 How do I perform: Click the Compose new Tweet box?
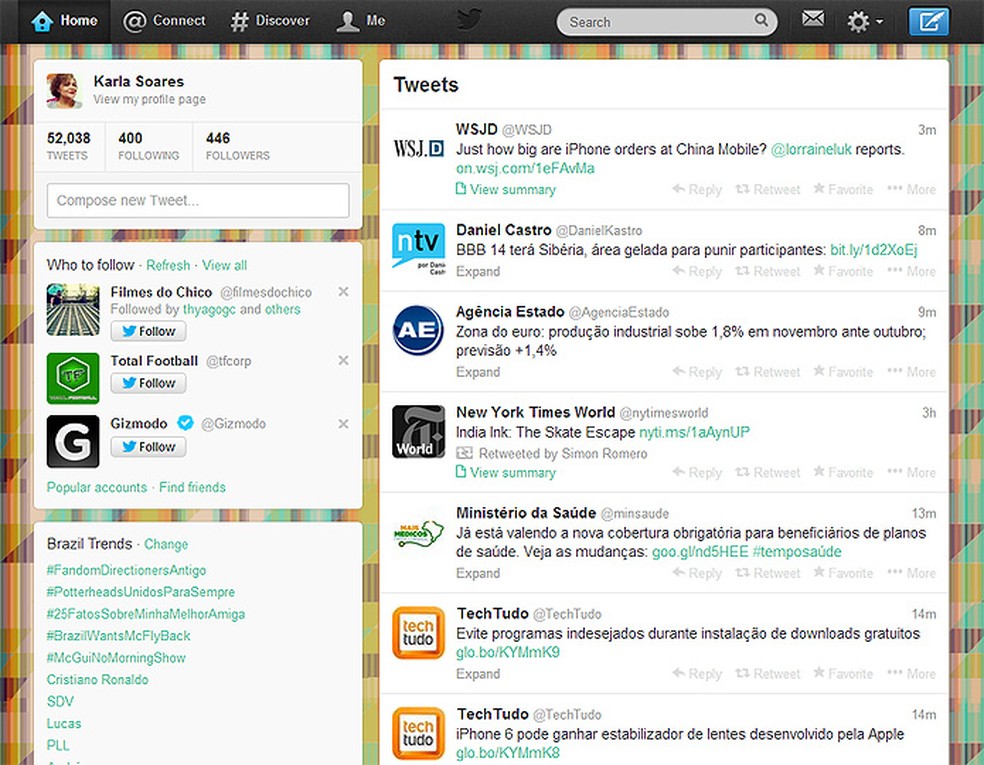coord(198,200)
